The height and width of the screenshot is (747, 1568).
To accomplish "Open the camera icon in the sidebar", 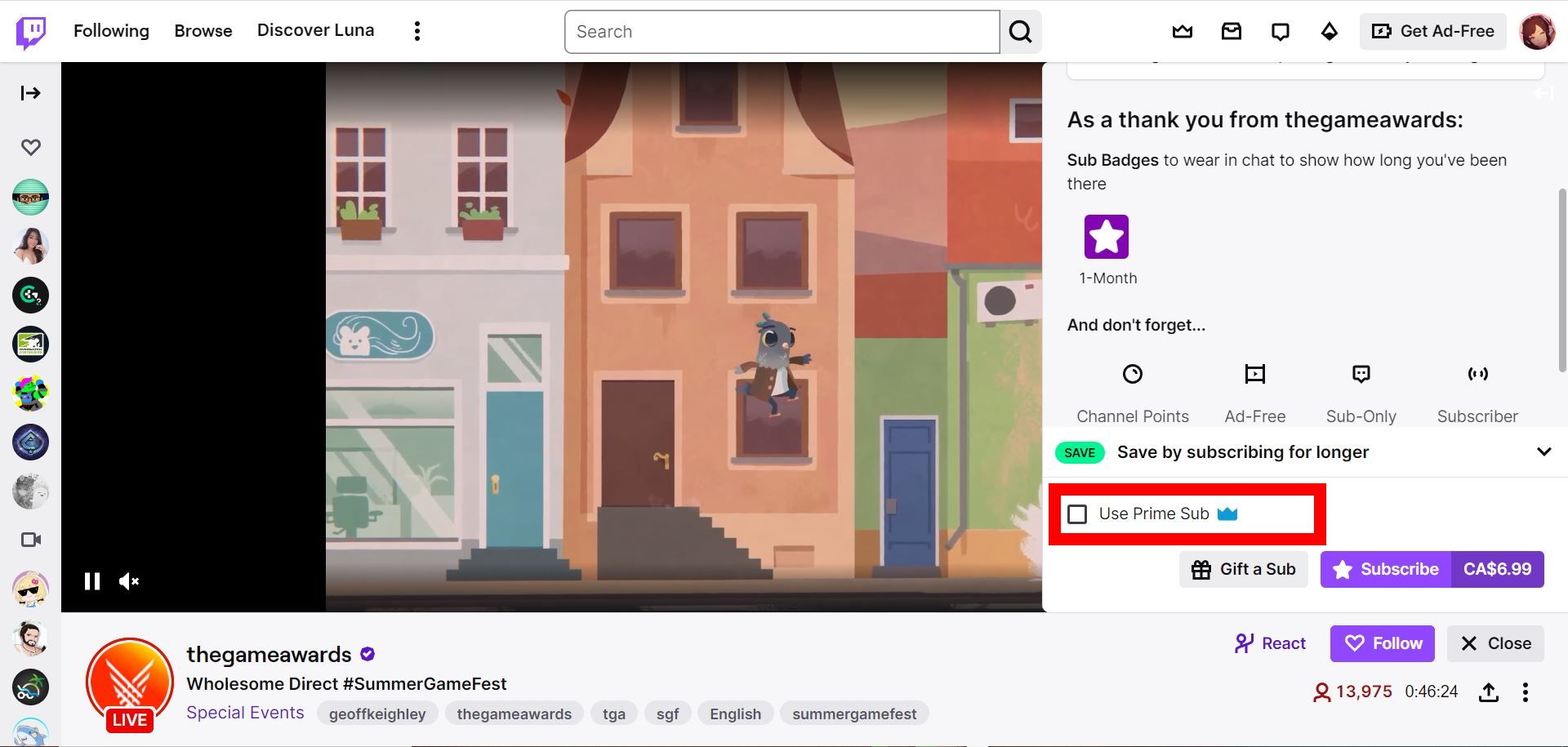I will pyautogui.click(x=30, y=539).
